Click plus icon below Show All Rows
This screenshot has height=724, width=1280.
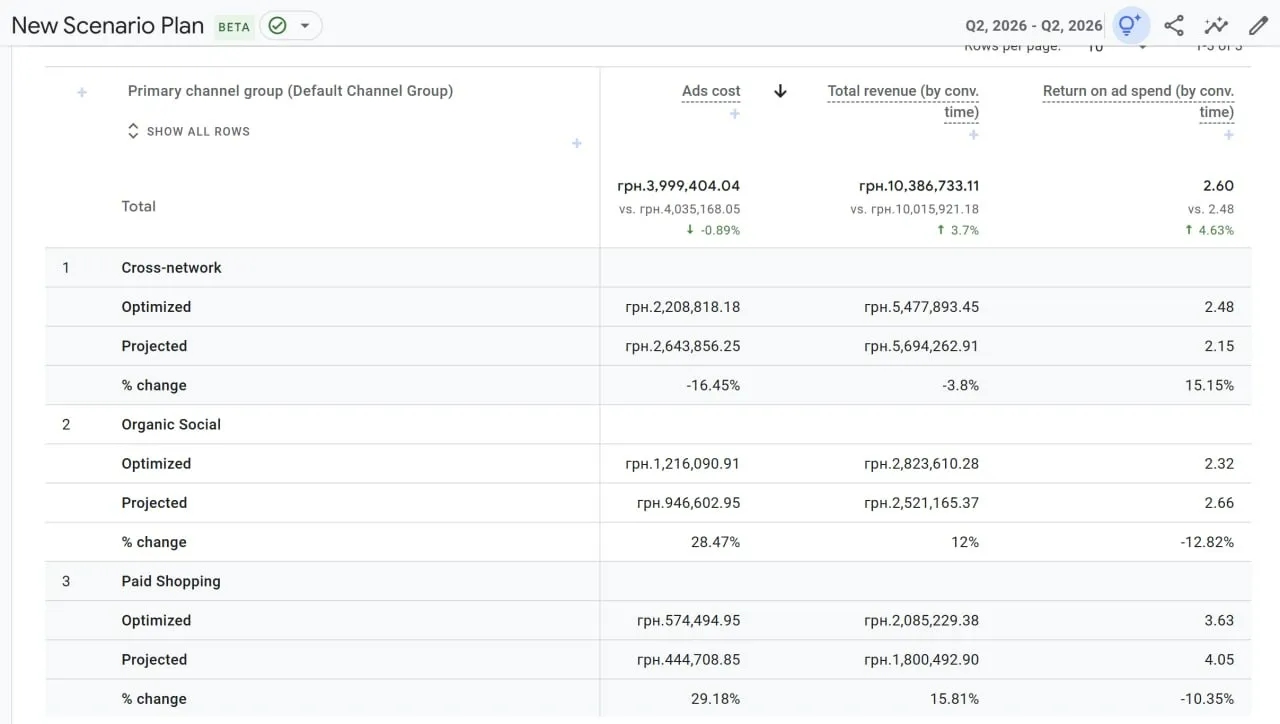click(x=577, y=144)
